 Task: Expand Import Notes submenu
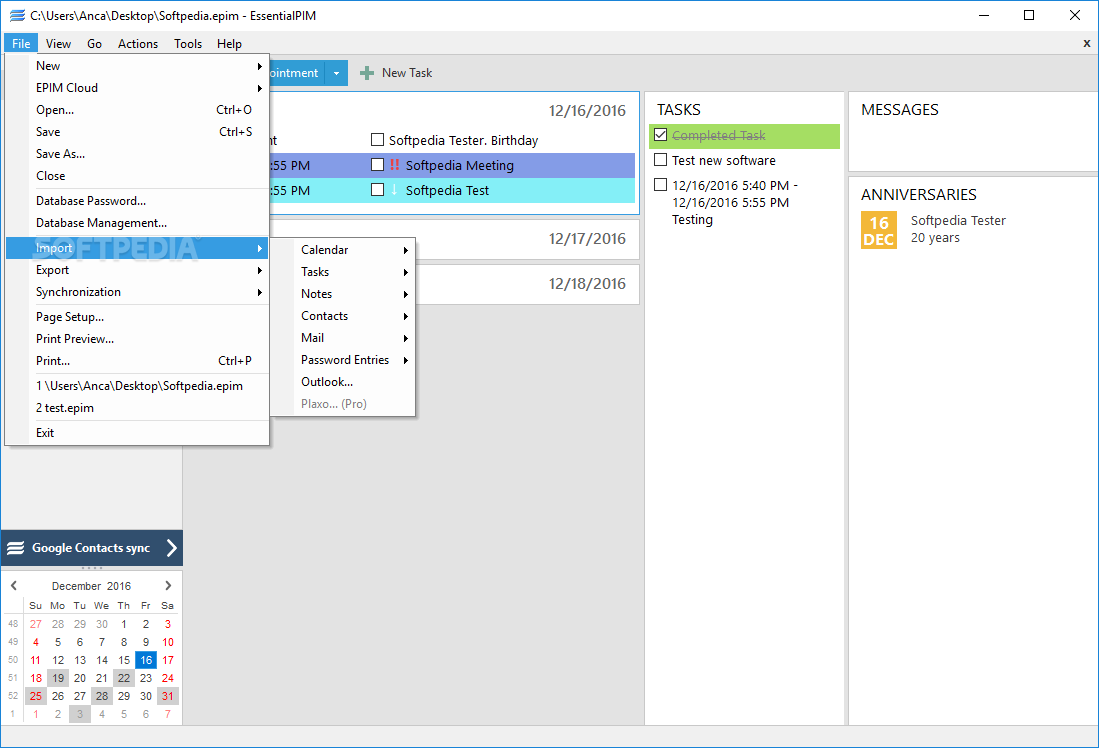click(343, 294)
